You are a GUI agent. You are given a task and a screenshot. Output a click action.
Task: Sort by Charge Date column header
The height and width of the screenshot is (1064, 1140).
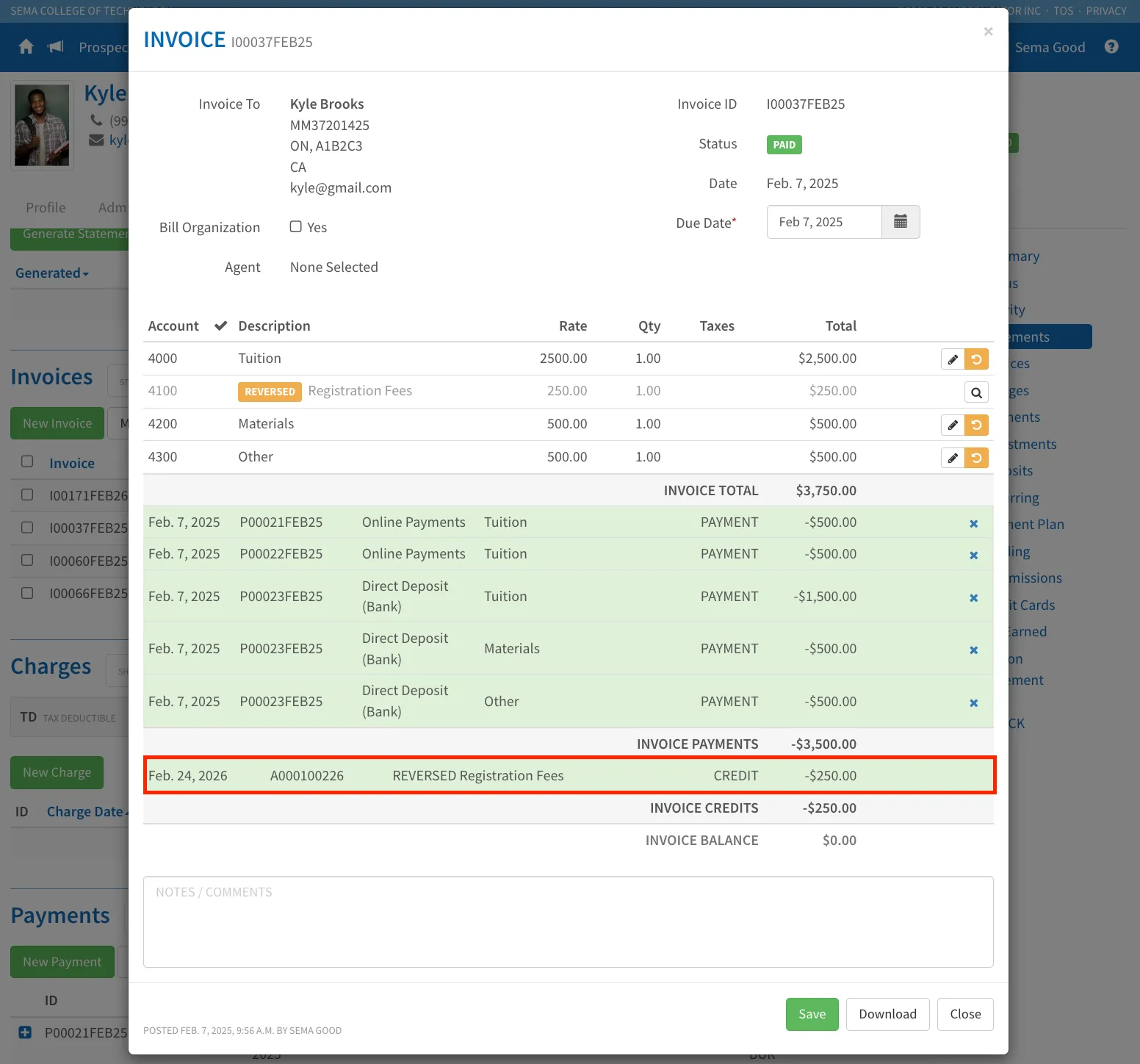coord(87,811)
